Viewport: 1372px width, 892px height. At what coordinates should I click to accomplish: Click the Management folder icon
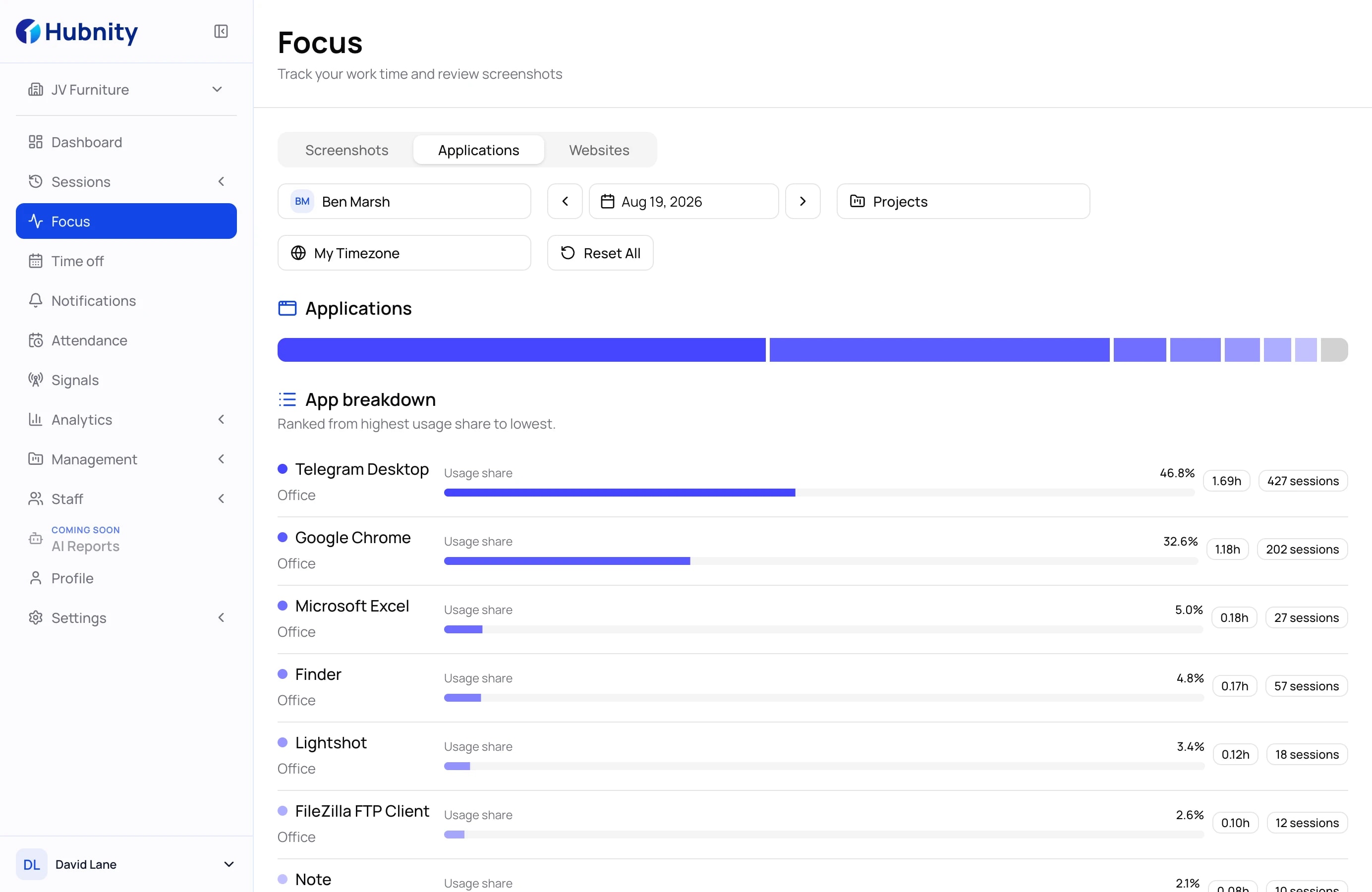(36, 459)
